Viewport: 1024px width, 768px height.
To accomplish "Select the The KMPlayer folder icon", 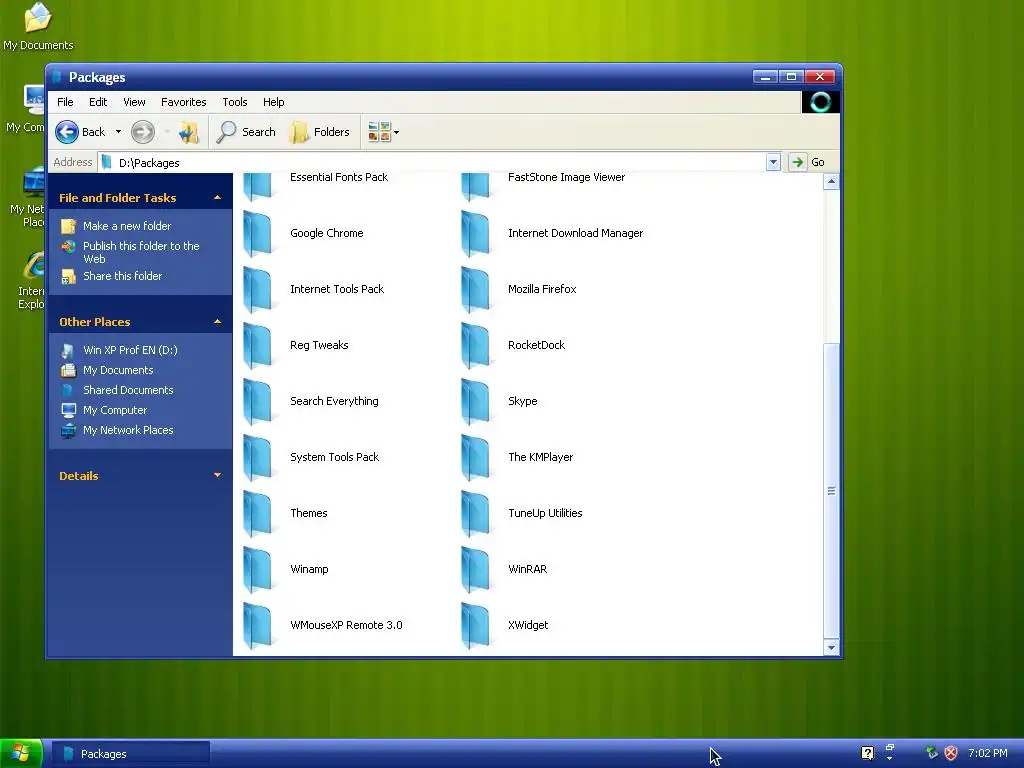I will pyautogui.click(x=475, y=457).
